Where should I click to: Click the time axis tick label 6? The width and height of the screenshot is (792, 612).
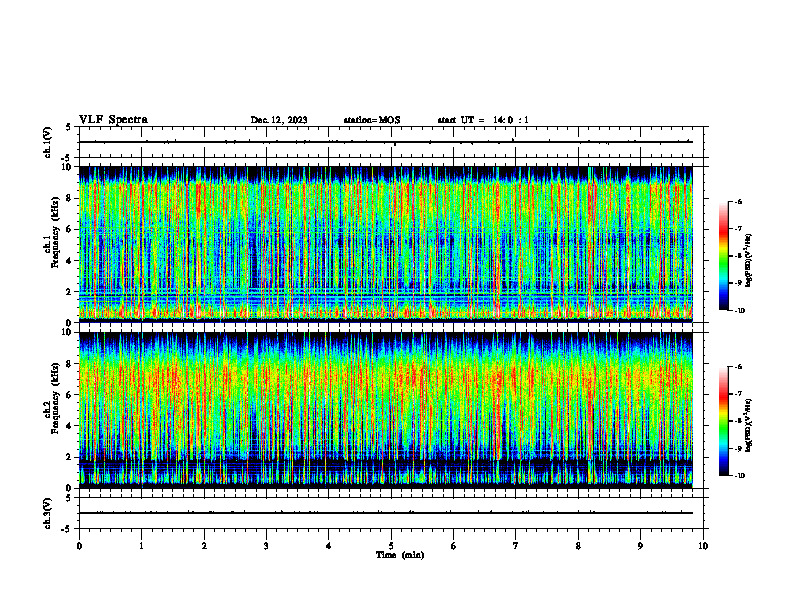pos(454,546)
